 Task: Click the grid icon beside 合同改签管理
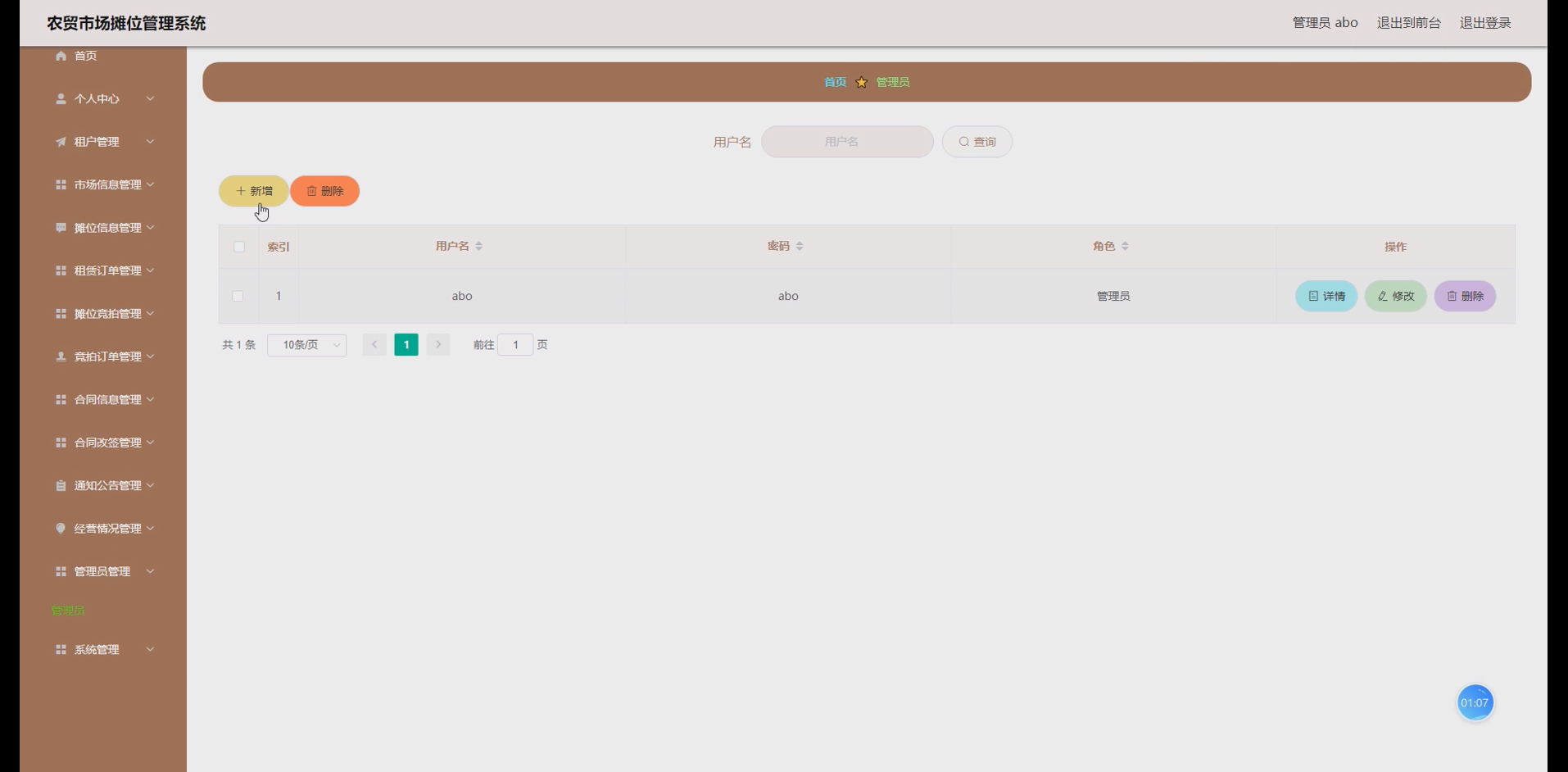point(61,443)
